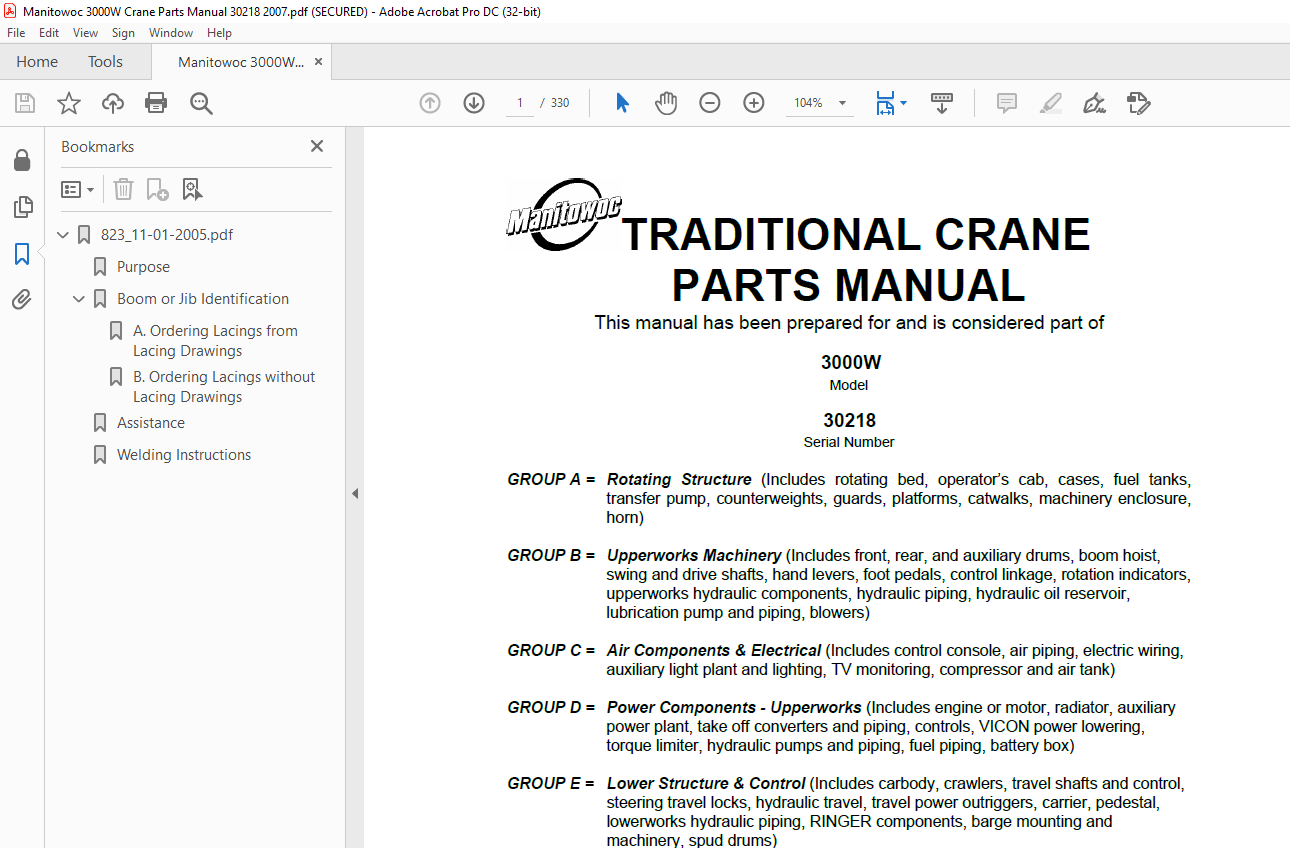Open the Help menu

(x=219, y=33)
